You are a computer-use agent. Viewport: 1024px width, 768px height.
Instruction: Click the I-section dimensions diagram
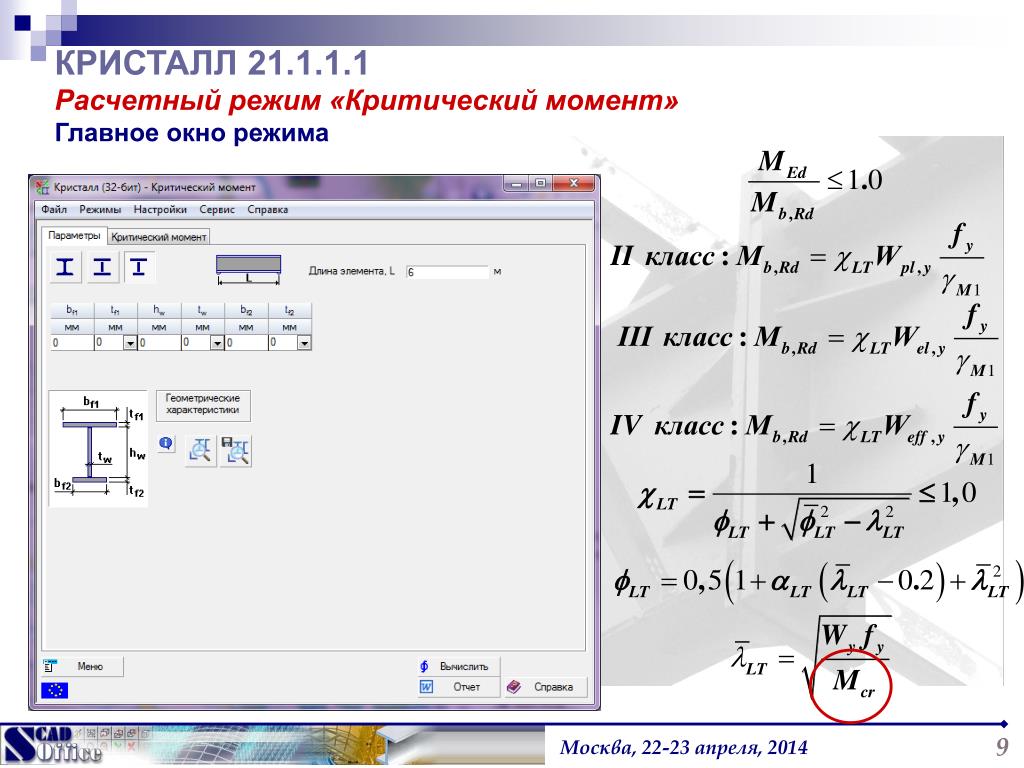point(99,449)
